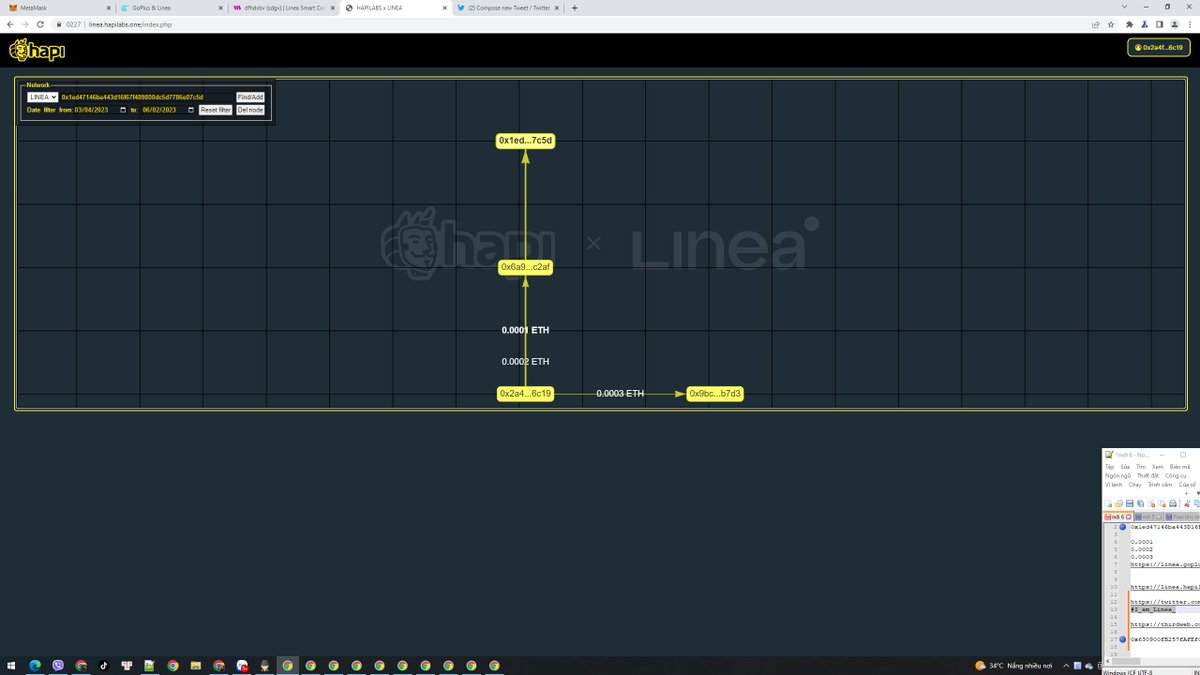Image resolution: width=1200 pixels, height=675 pixels.
Task: Click the New file icon in Notepad++ toolbar
Action: [1108, 504]
